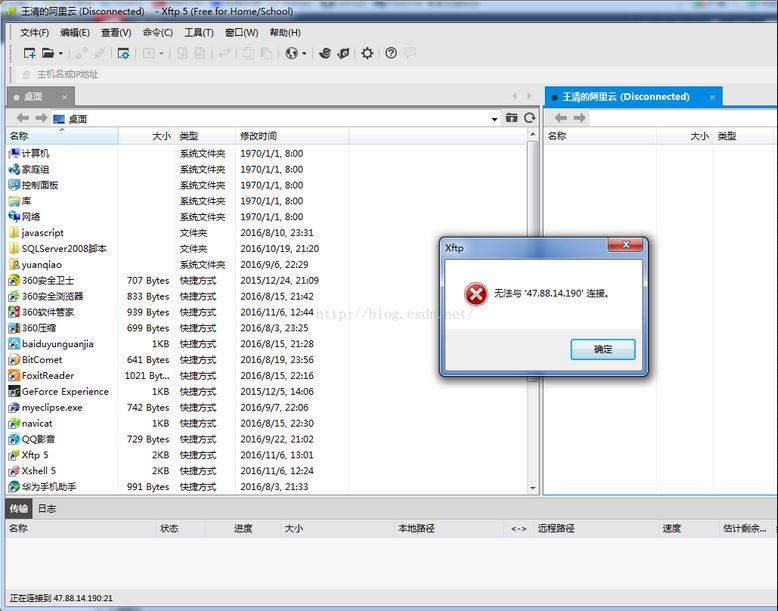778x611 pixels.
Task: Select the SQLServer2008脚本 folder
Action: (64, 248)
